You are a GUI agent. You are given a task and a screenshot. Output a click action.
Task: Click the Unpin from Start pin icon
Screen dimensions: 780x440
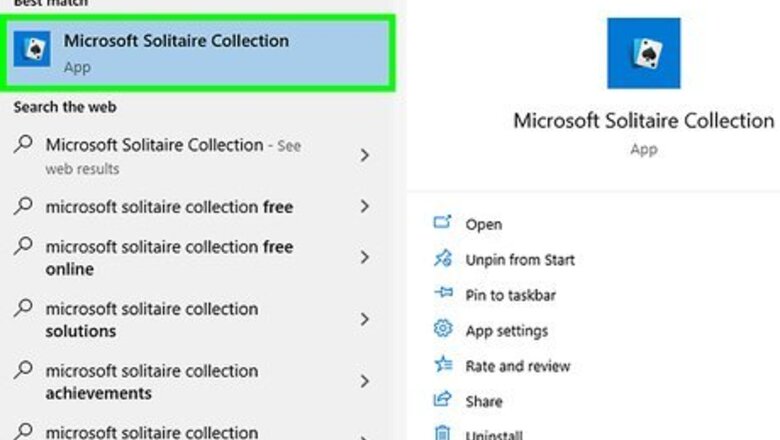[443, 258]
